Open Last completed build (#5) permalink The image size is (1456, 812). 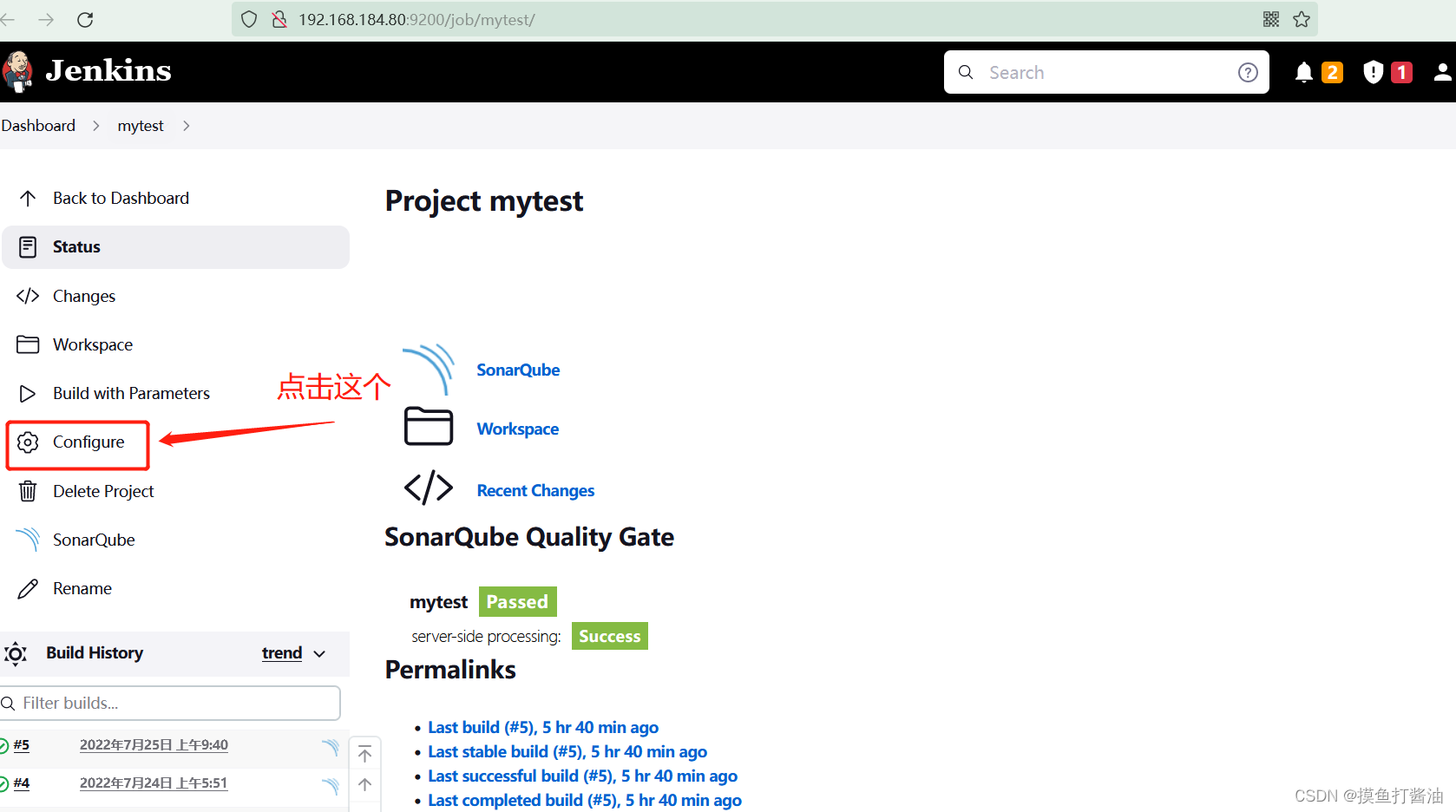(585, 800)
